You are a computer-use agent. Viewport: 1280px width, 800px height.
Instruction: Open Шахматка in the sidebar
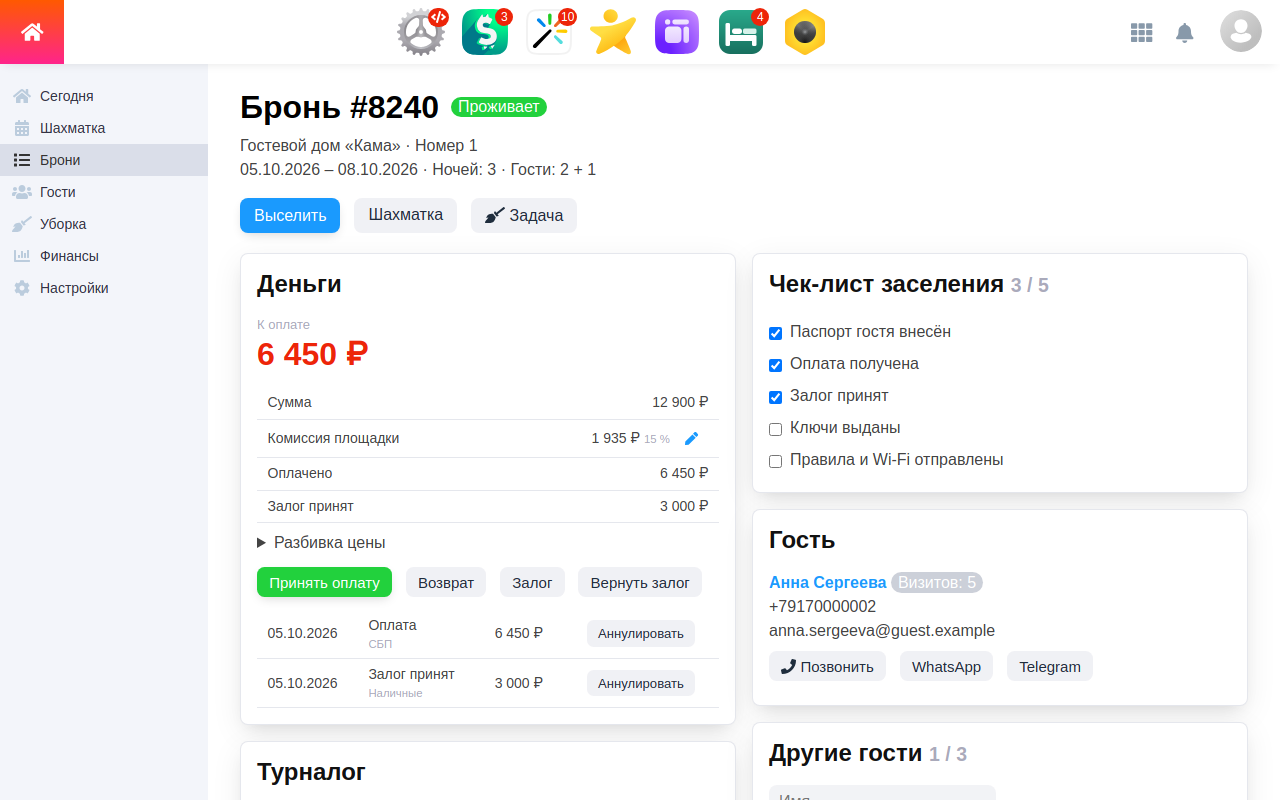pyautogui.click(x=104, y=128)
